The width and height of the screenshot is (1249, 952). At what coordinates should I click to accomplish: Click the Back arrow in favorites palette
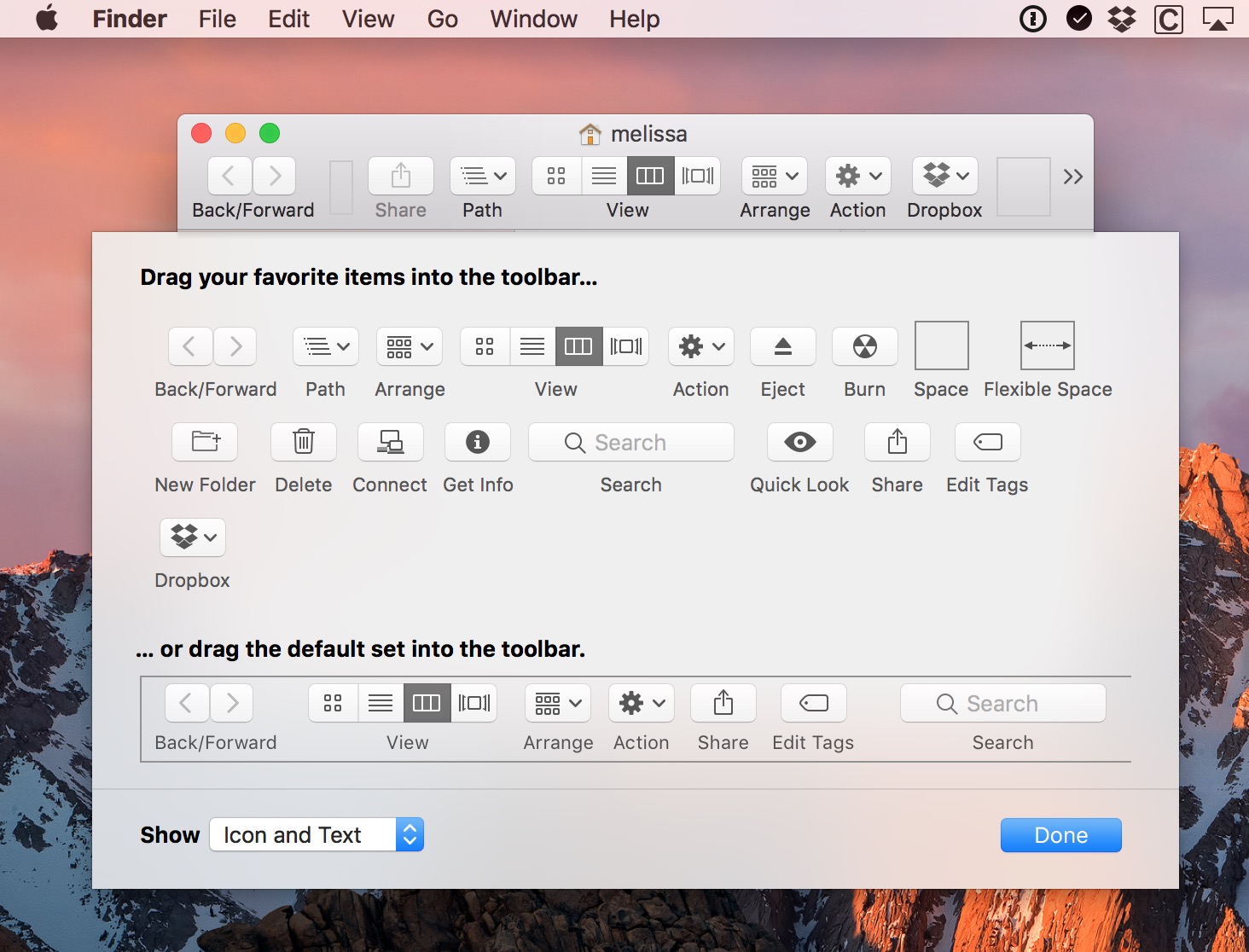click(190, 346)
